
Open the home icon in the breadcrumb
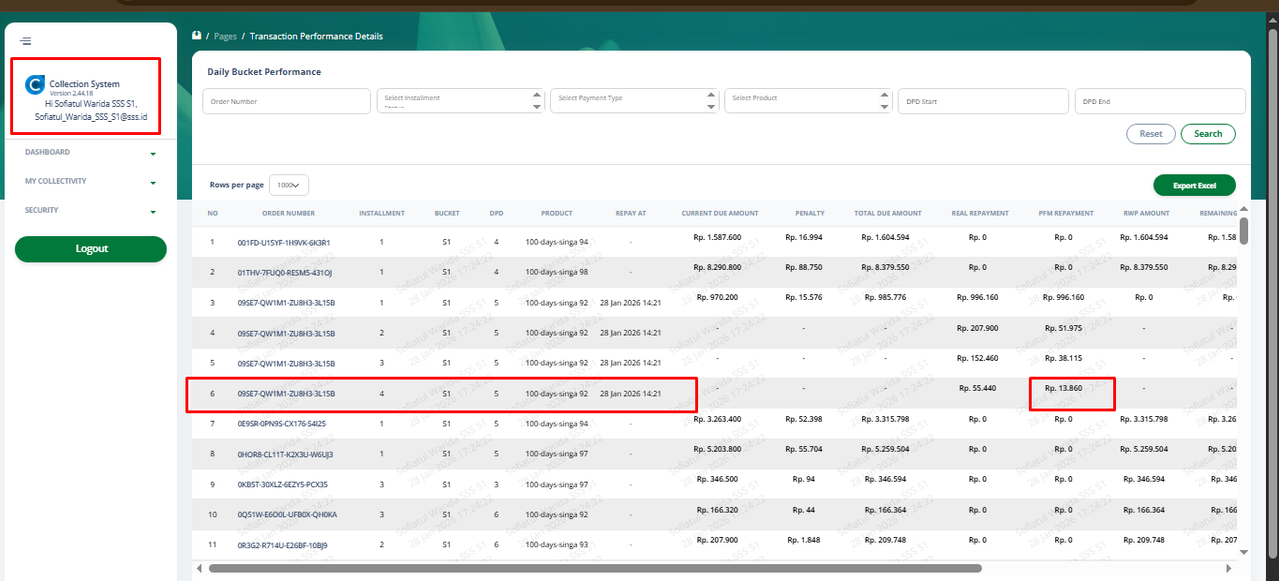197,36
